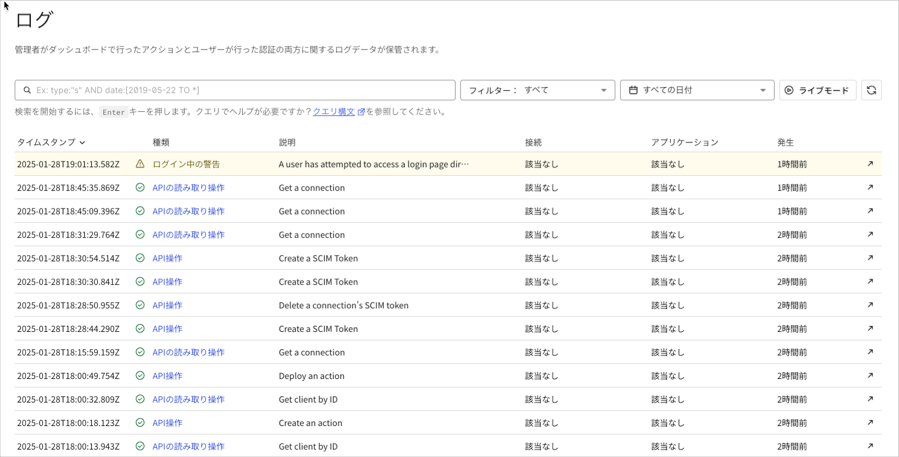
Task: Open details arrow for 18:15:59.159Z log
Action: [870, 352]
